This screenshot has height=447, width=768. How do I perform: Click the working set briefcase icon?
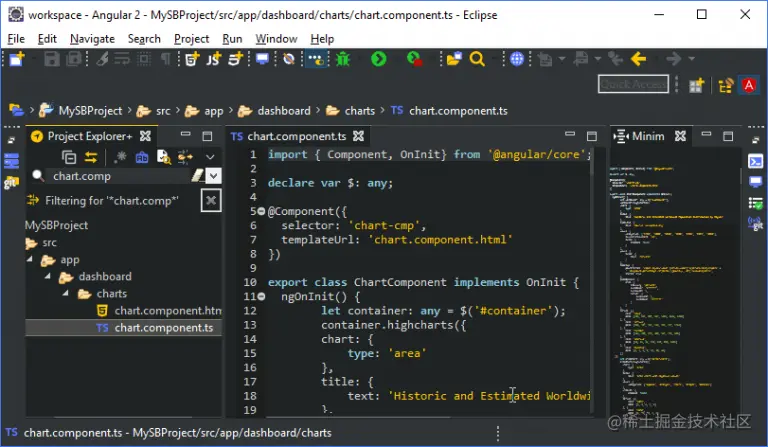click(142, 157)
